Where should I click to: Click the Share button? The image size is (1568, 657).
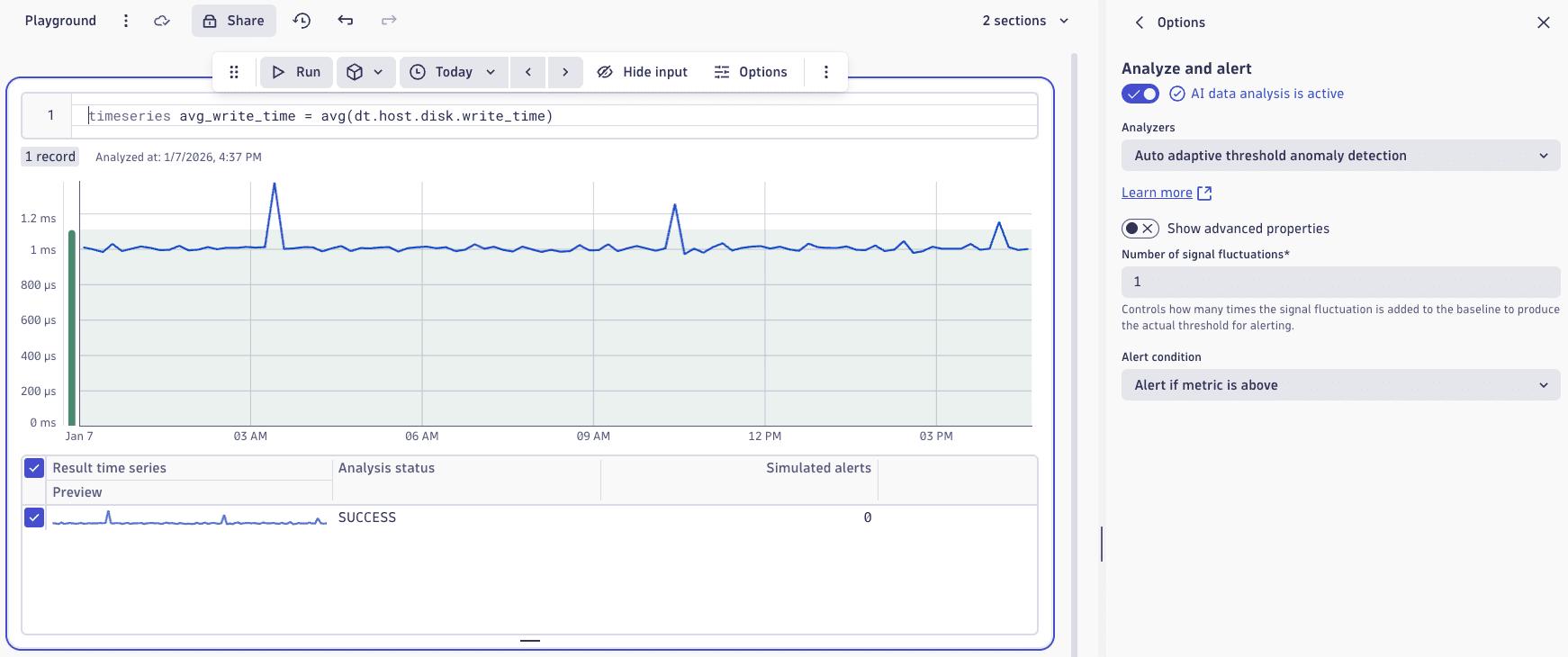(x=234, y=21)
